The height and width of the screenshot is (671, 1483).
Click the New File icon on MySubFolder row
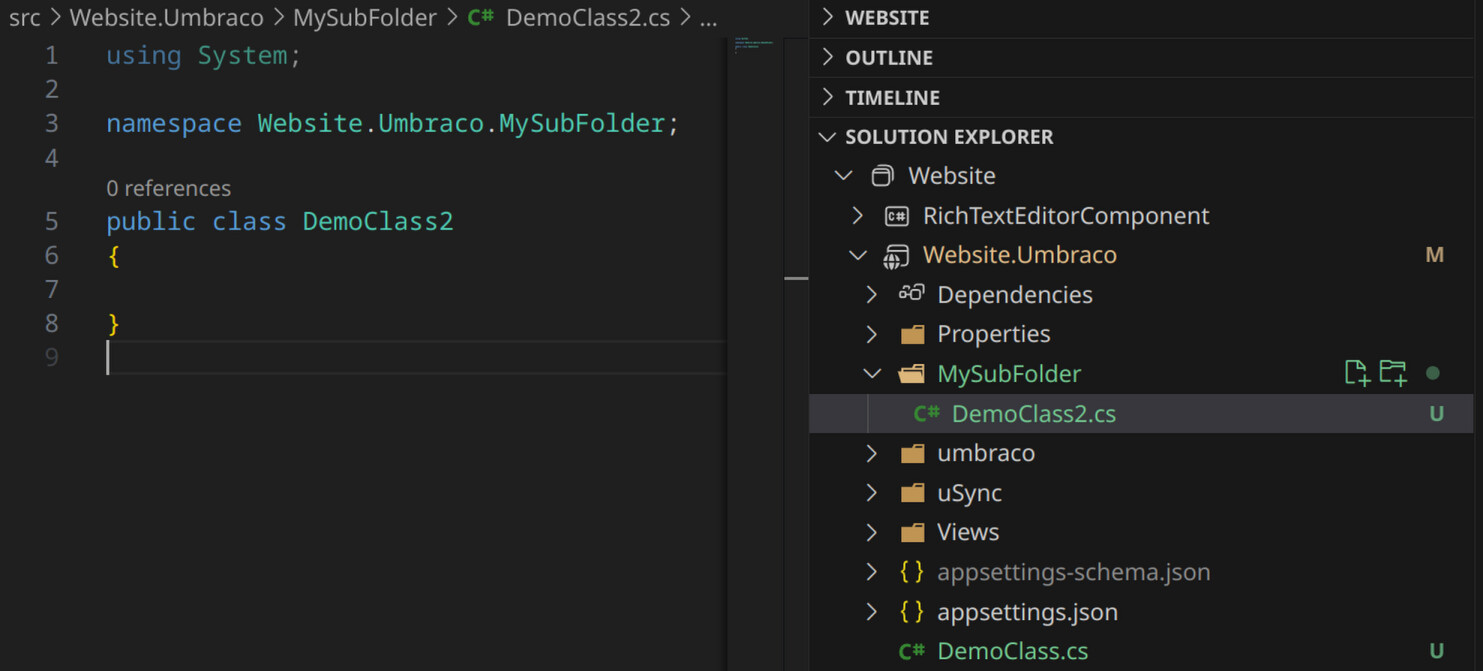pos(1356,373)
